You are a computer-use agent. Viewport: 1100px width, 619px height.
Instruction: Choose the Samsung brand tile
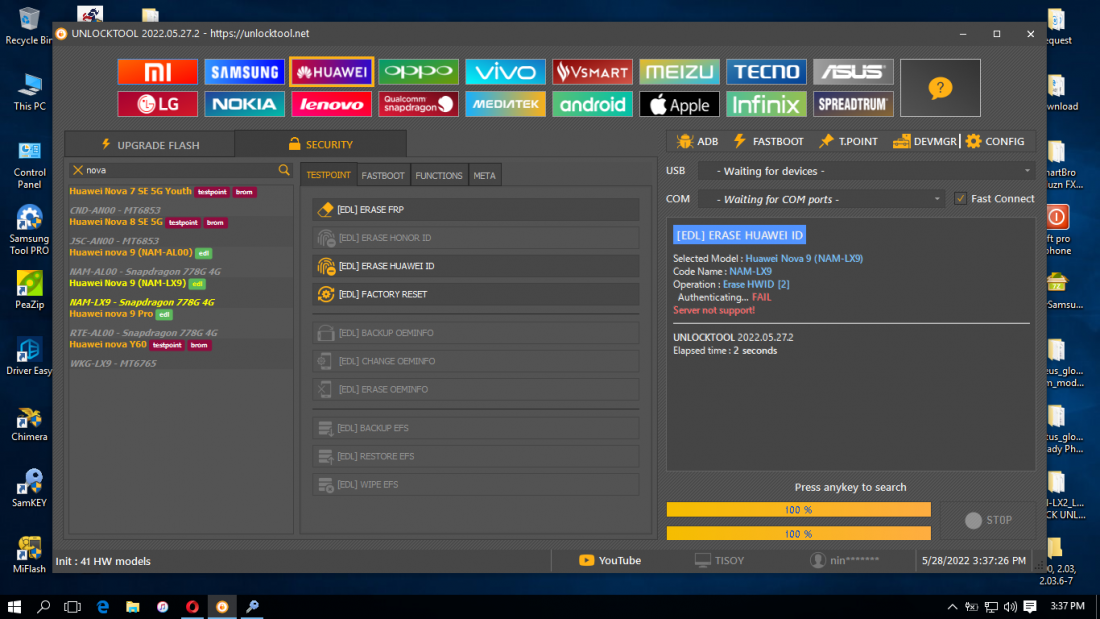click(245, 72)
